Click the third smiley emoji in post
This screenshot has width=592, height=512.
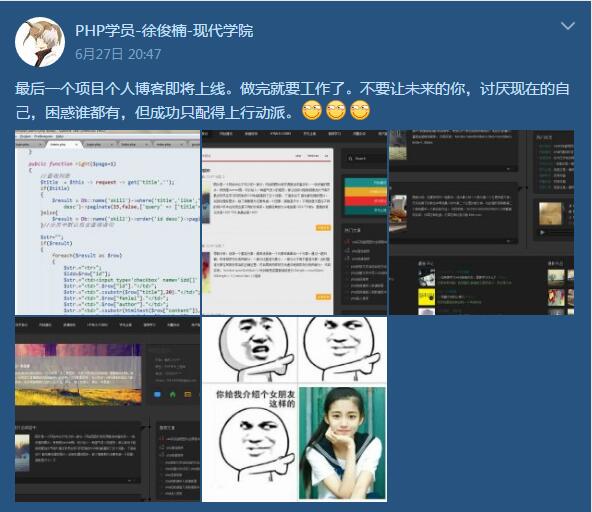tap(360, 111)
